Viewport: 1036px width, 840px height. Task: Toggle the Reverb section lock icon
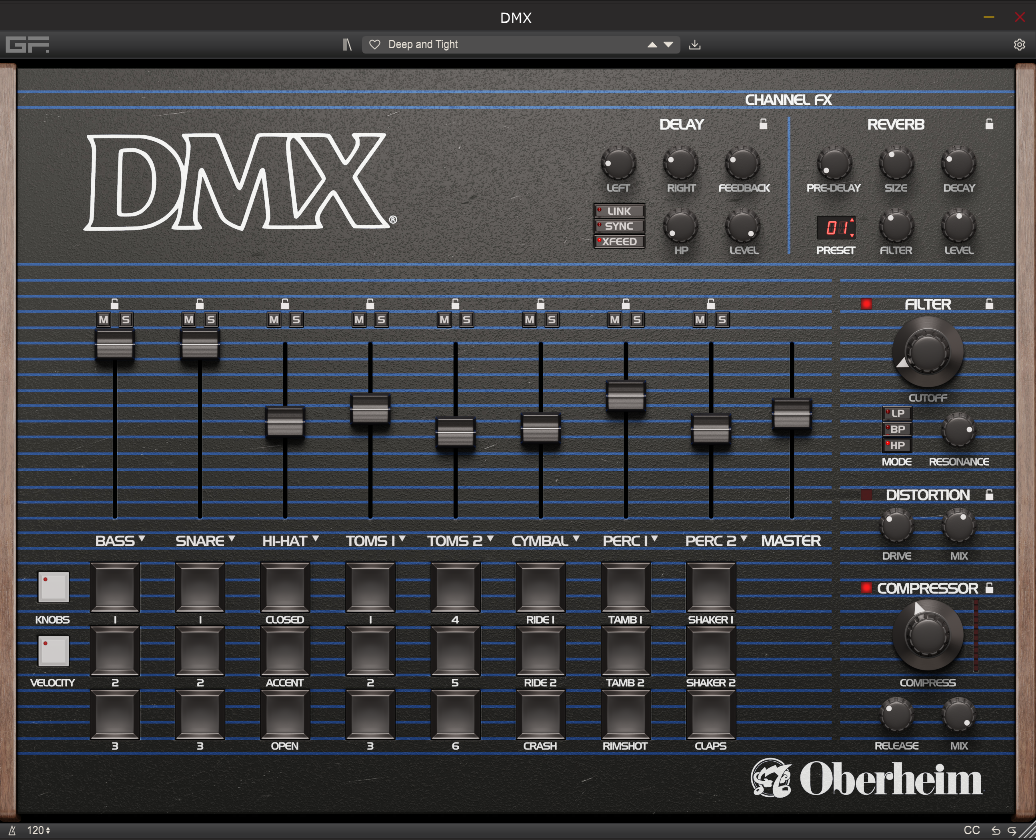click(989, 124)
